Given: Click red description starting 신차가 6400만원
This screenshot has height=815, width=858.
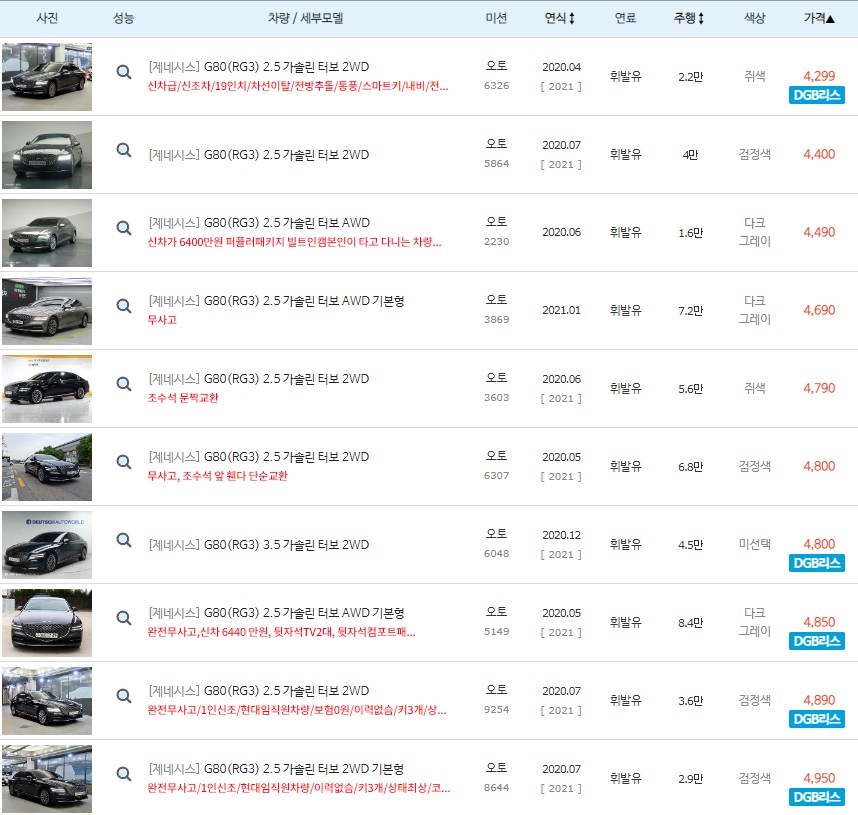Looking at the screenshot, I should pyautogui.click(x=294, y=242).
